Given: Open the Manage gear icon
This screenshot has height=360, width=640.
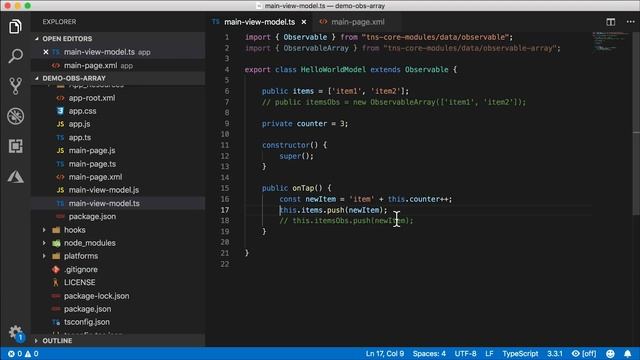Looking at the screenshot, I should point(15,332).
